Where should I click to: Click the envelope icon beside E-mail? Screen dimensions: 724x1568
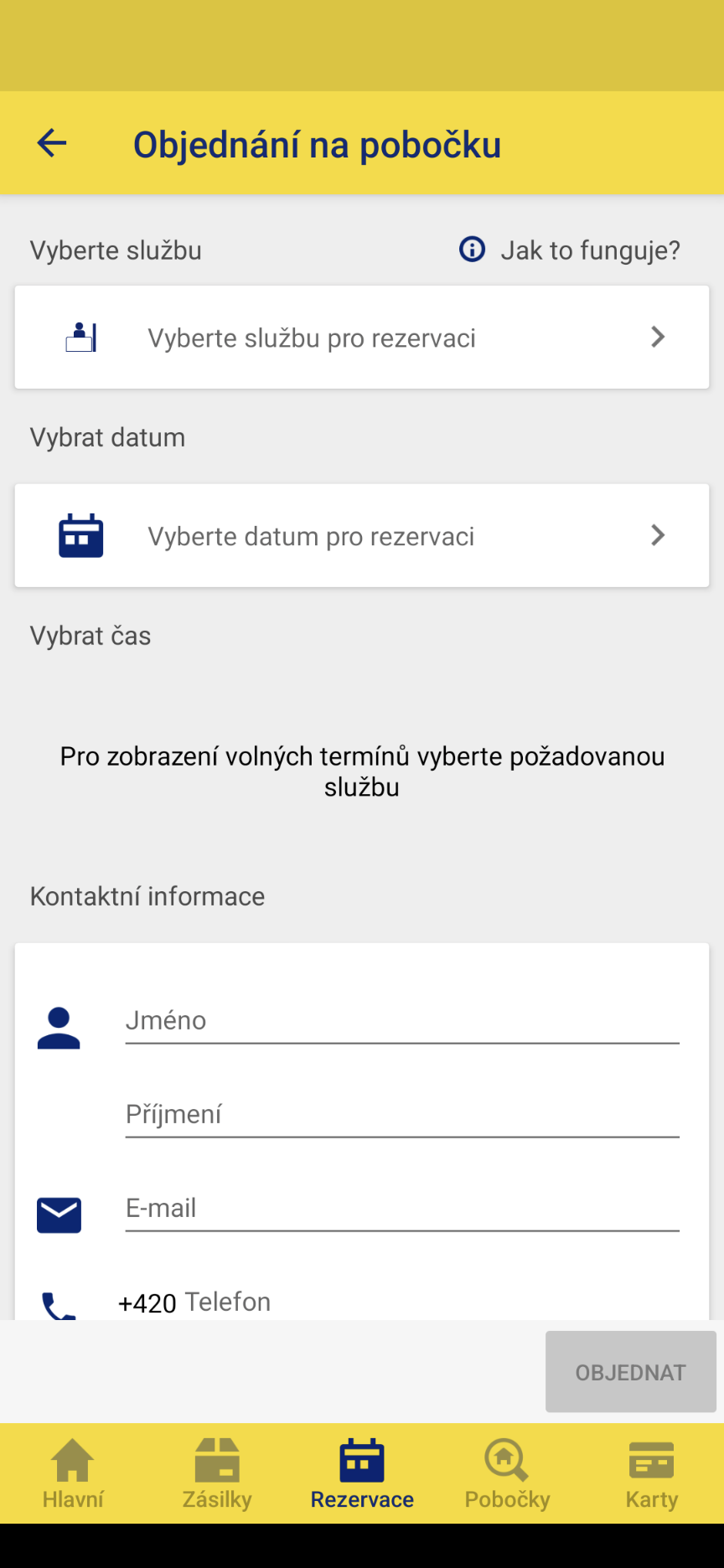59,1215
